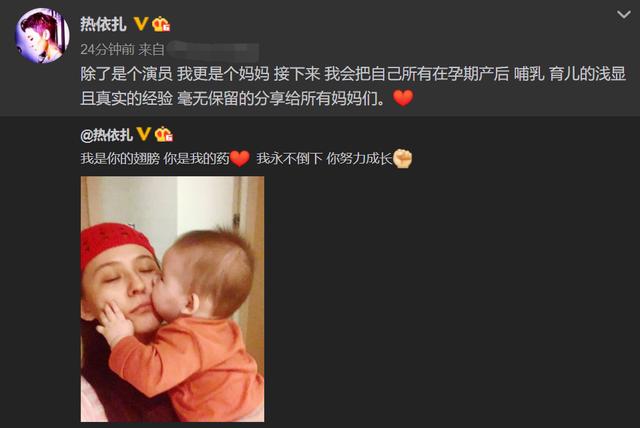Click red heart emoji ending the main post

[x=403, y=98]
